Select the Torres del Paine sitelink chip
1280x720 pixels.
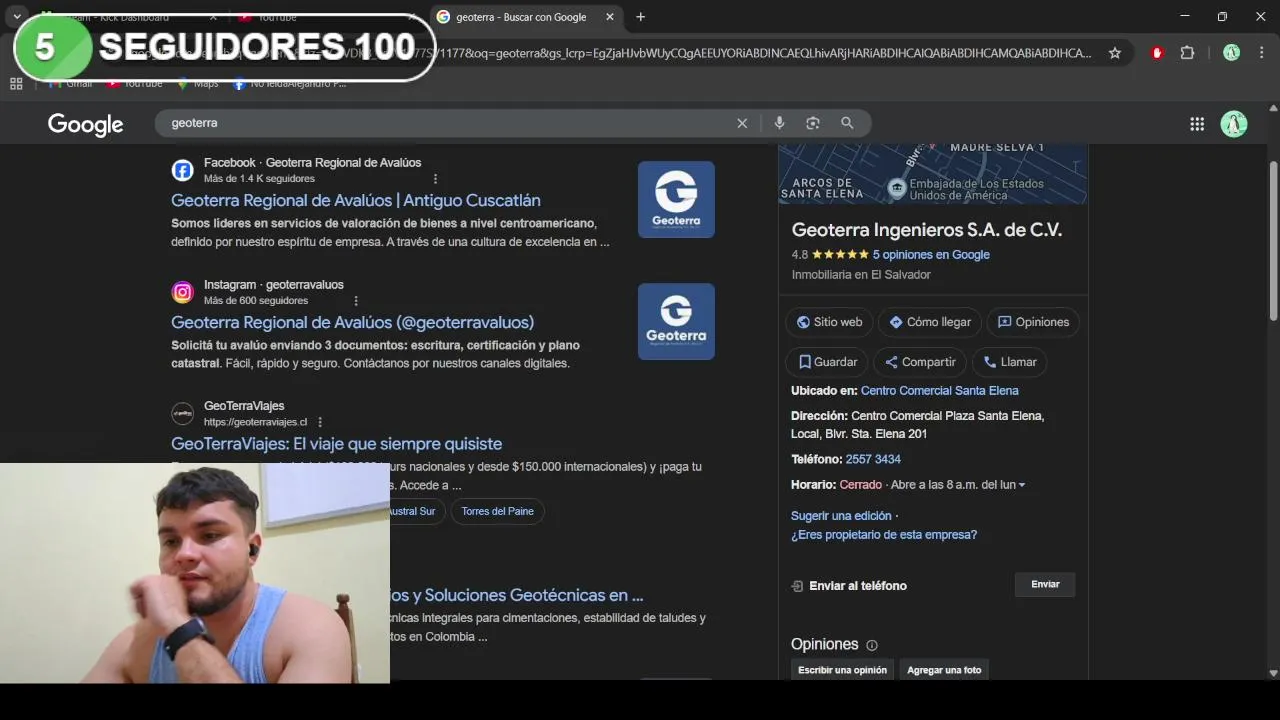(497, 511)
